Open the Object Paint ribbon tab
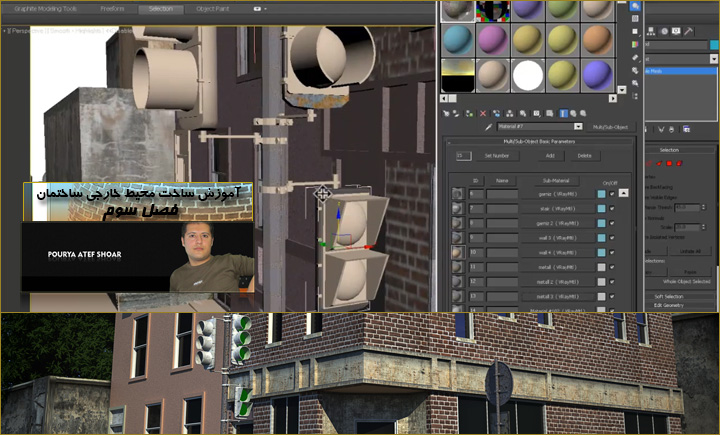 [x=212, y=8]
